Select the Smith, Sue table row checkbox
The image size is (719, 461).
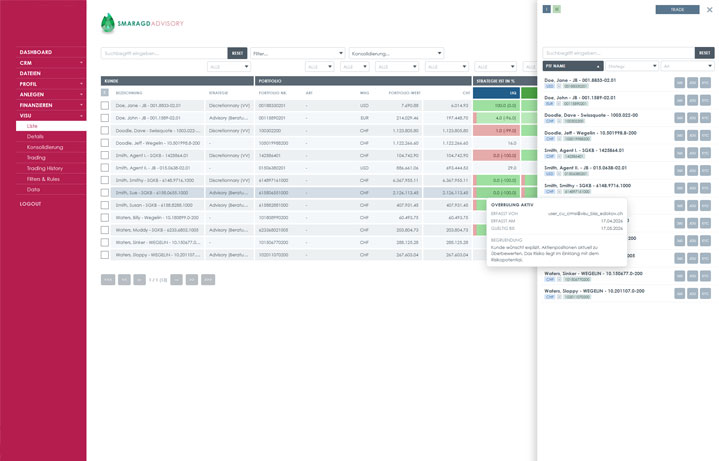pyautogui.click(x=105, y=192)
